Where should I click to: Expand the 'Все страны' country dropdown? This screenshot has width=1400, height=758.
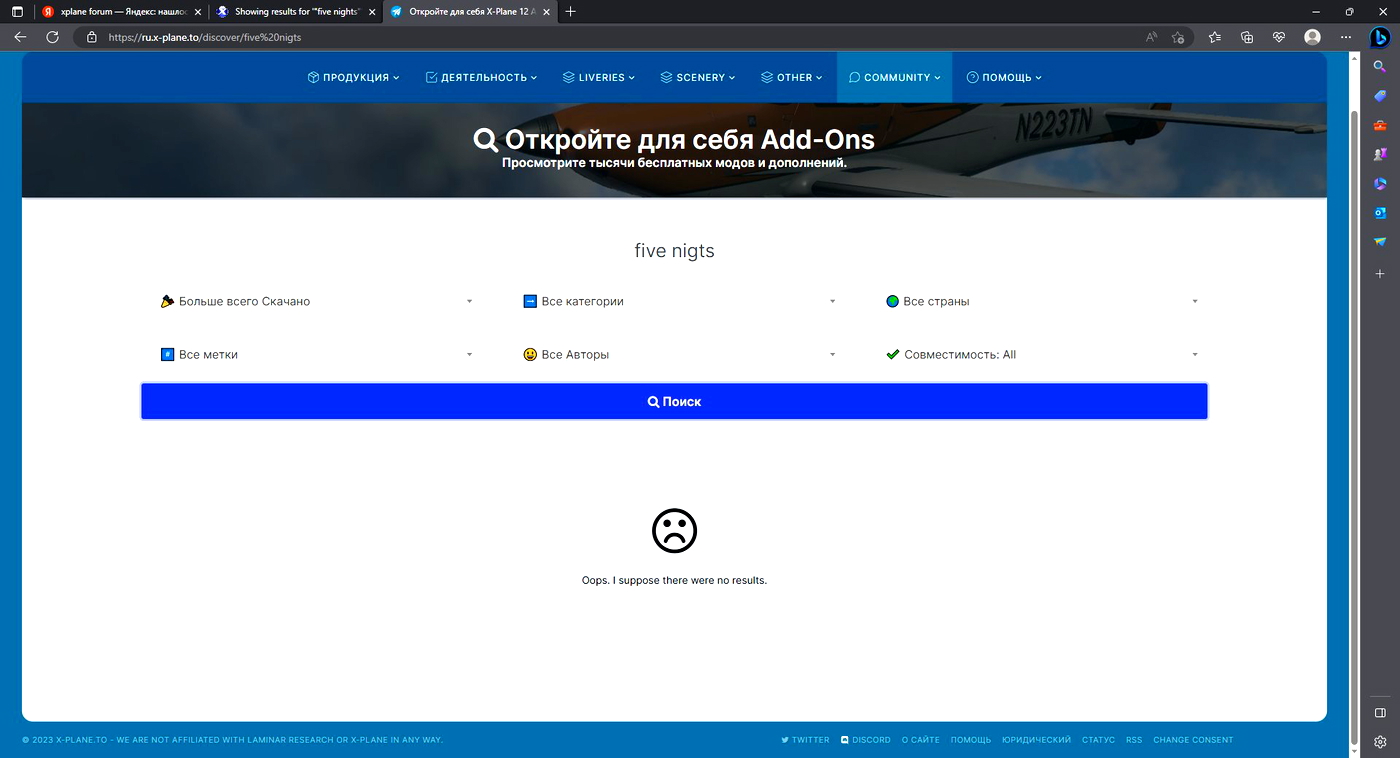(x=1041, y=301)
